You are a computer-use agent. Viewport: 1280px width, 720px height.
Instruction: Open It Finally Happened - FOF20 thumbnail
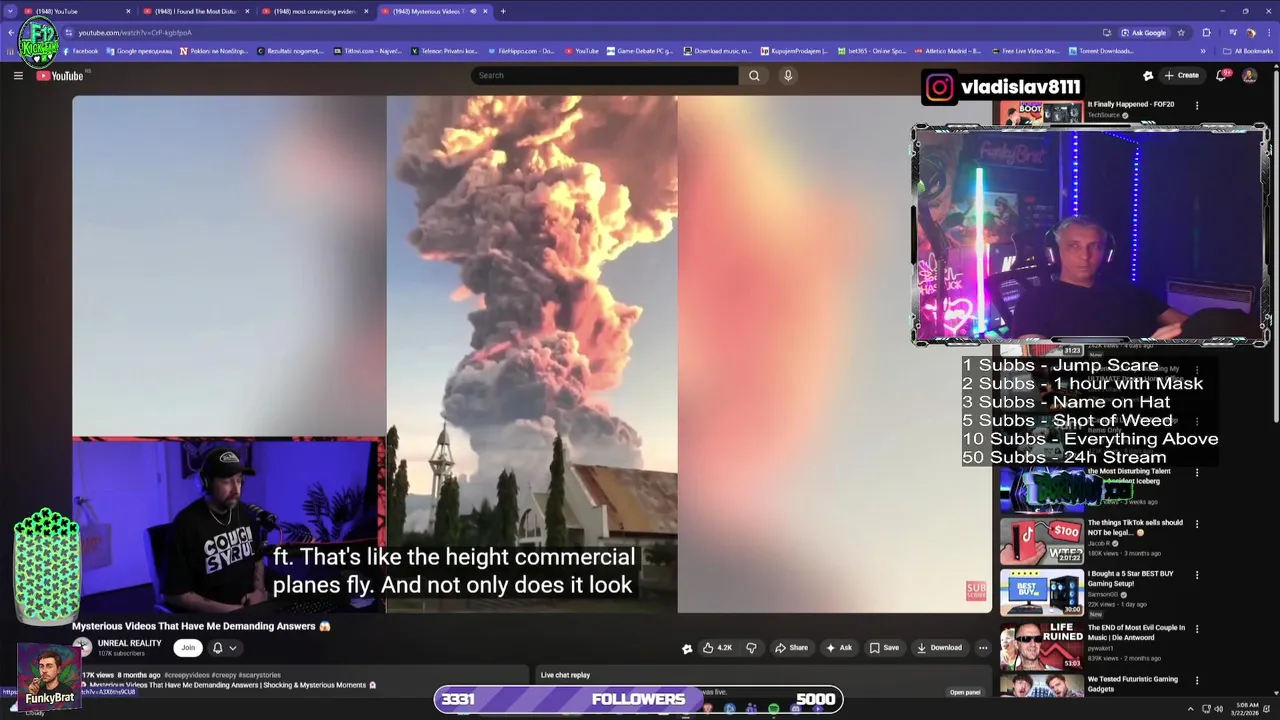tap(1041, 112)
